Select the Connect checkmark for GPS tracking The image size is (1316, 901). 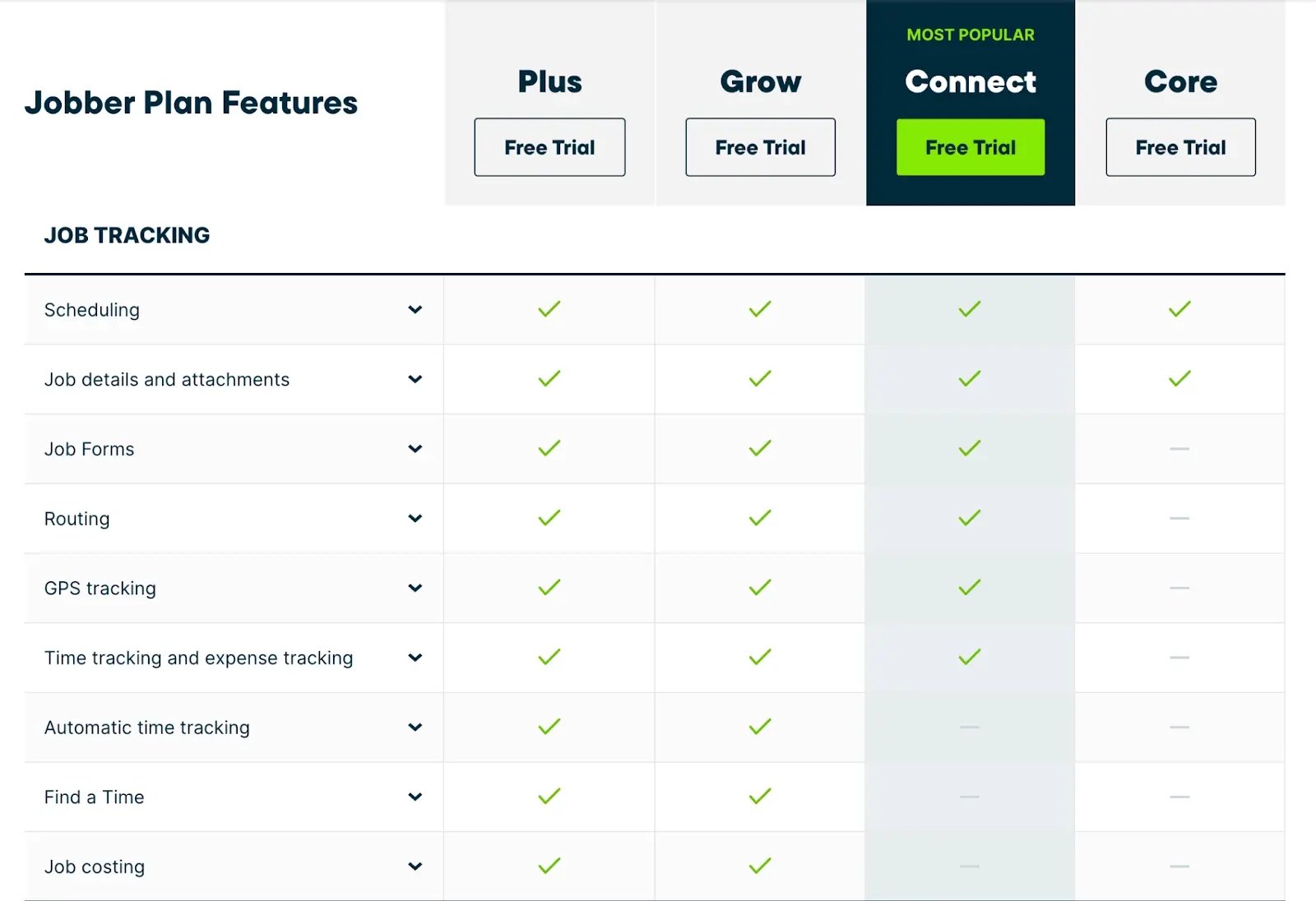click(x=970, y=588)
